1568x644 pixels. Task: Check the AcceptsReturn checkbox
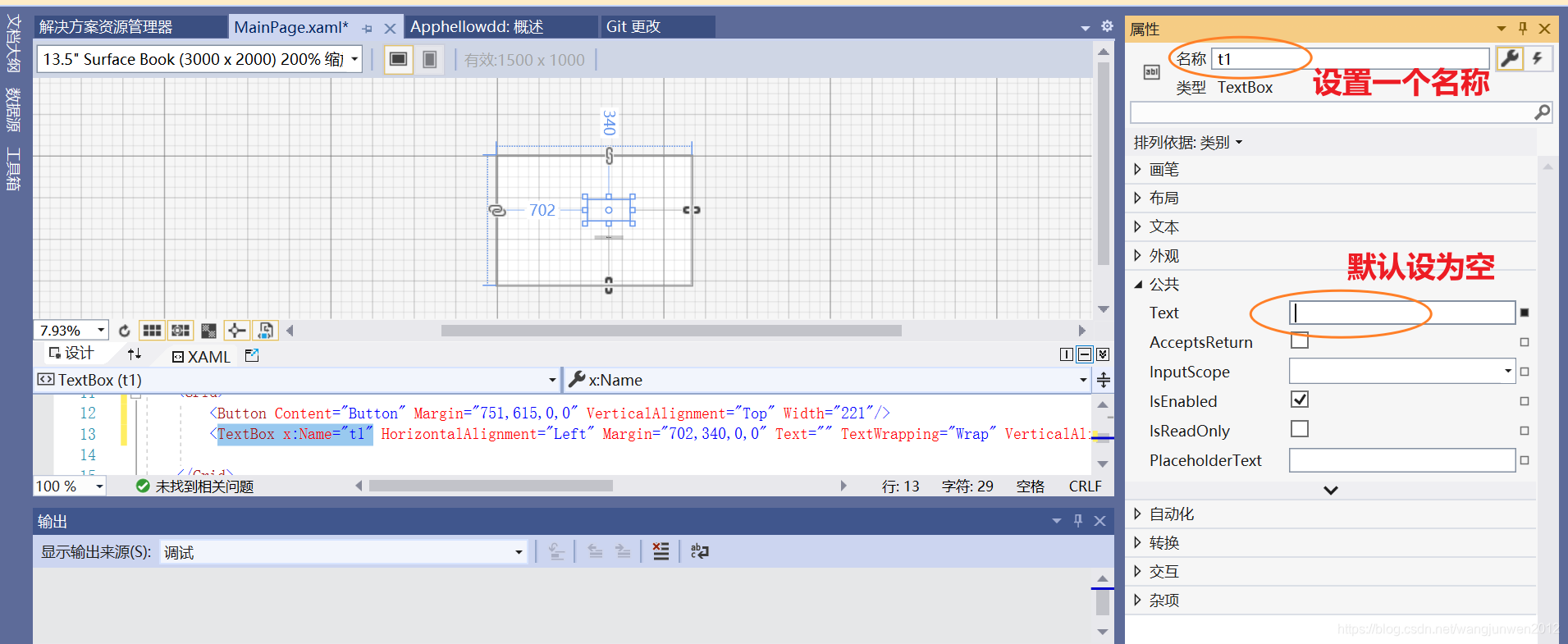click(1300, 340)
